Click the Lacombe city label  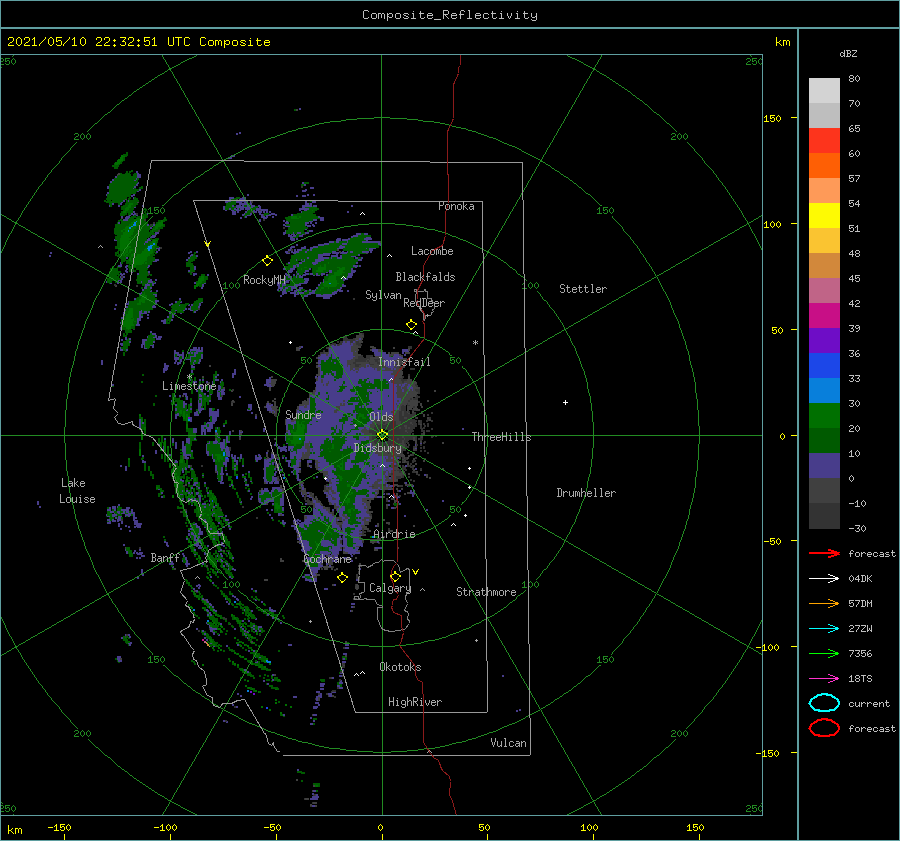pyautogui.click(x=432, y=251)
